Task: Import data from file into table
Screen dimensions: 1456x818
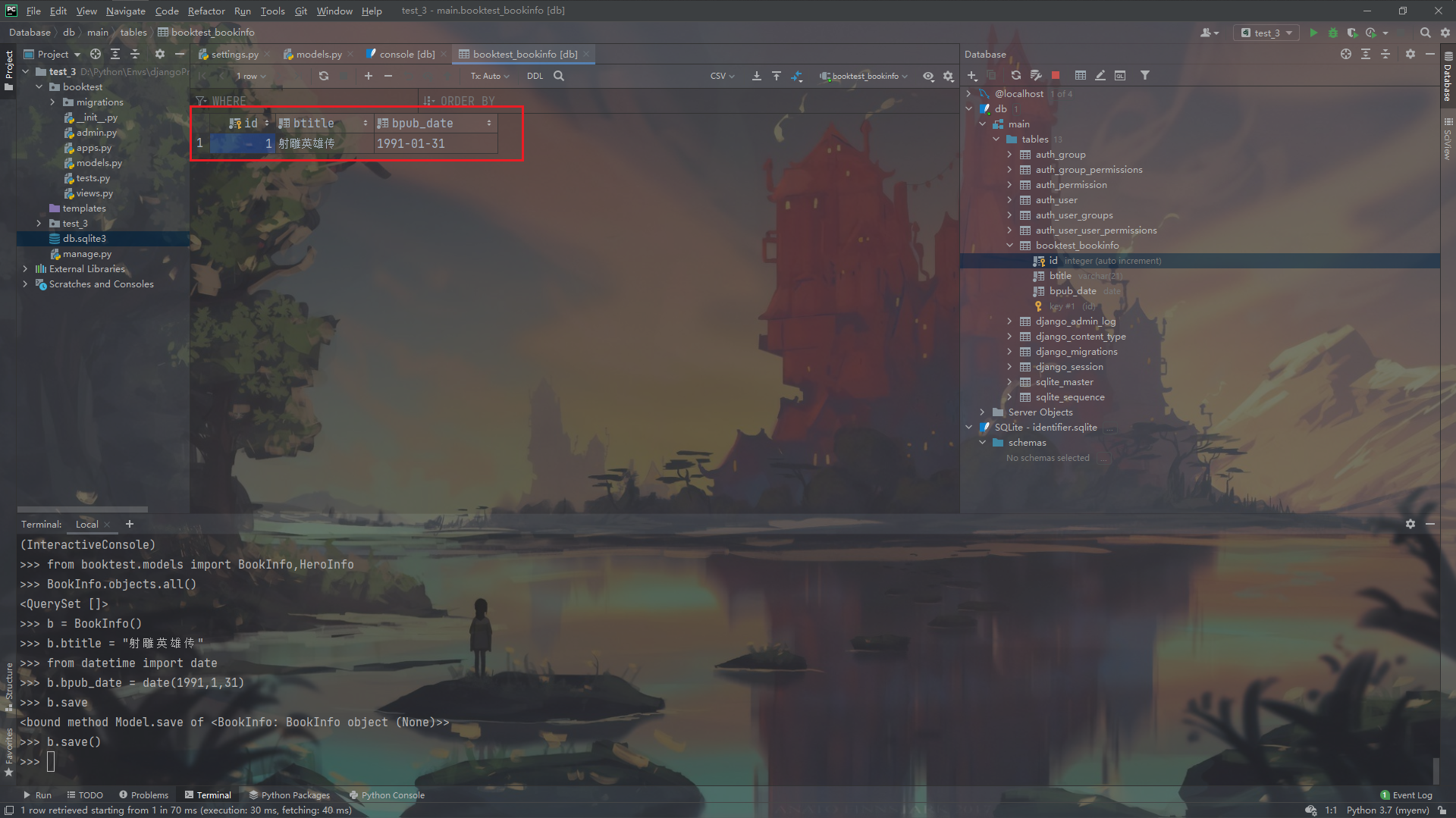Action: tap(777, 76)
